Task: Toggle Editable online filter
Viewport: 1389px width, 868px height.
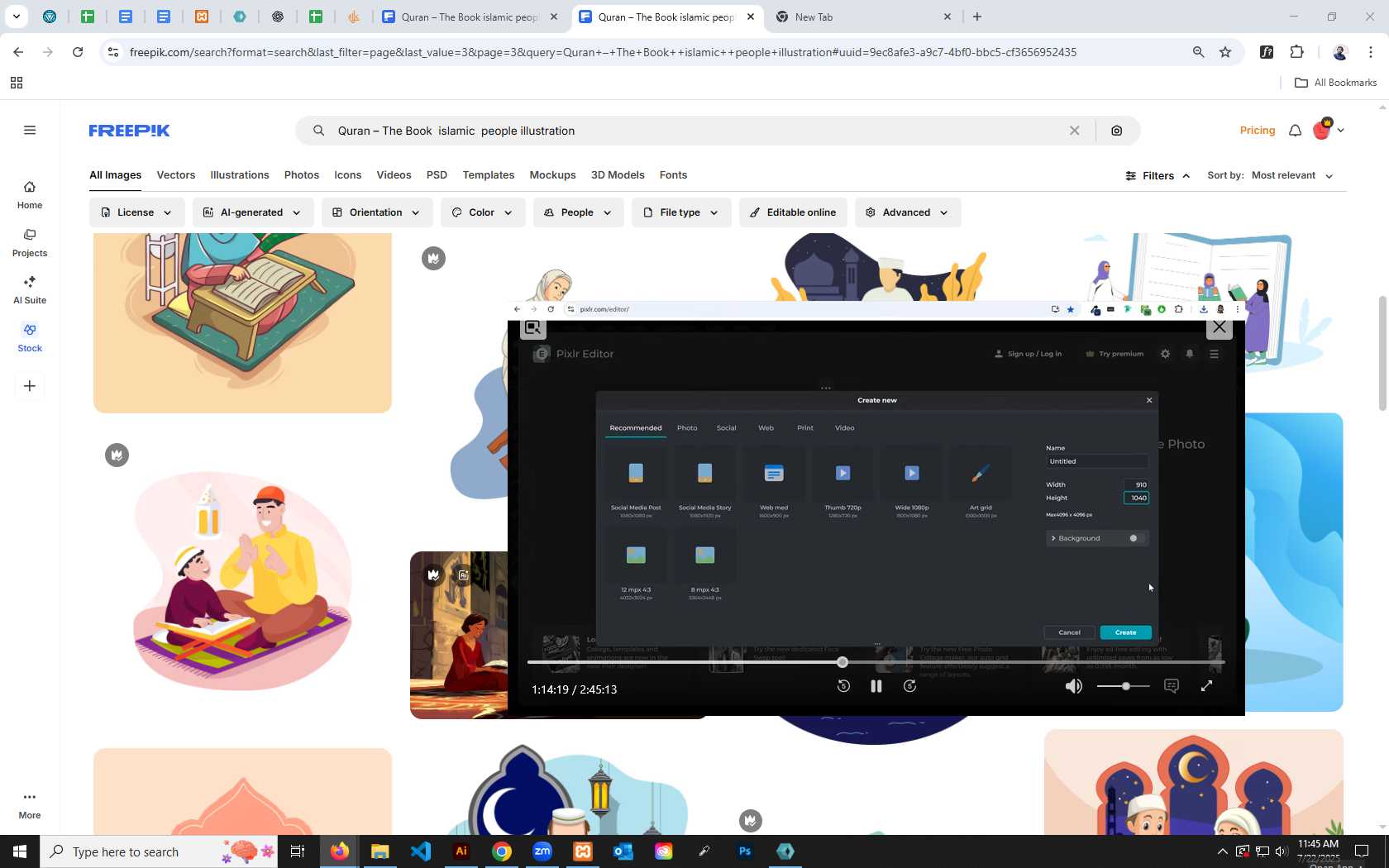Action: click(793, 212)
